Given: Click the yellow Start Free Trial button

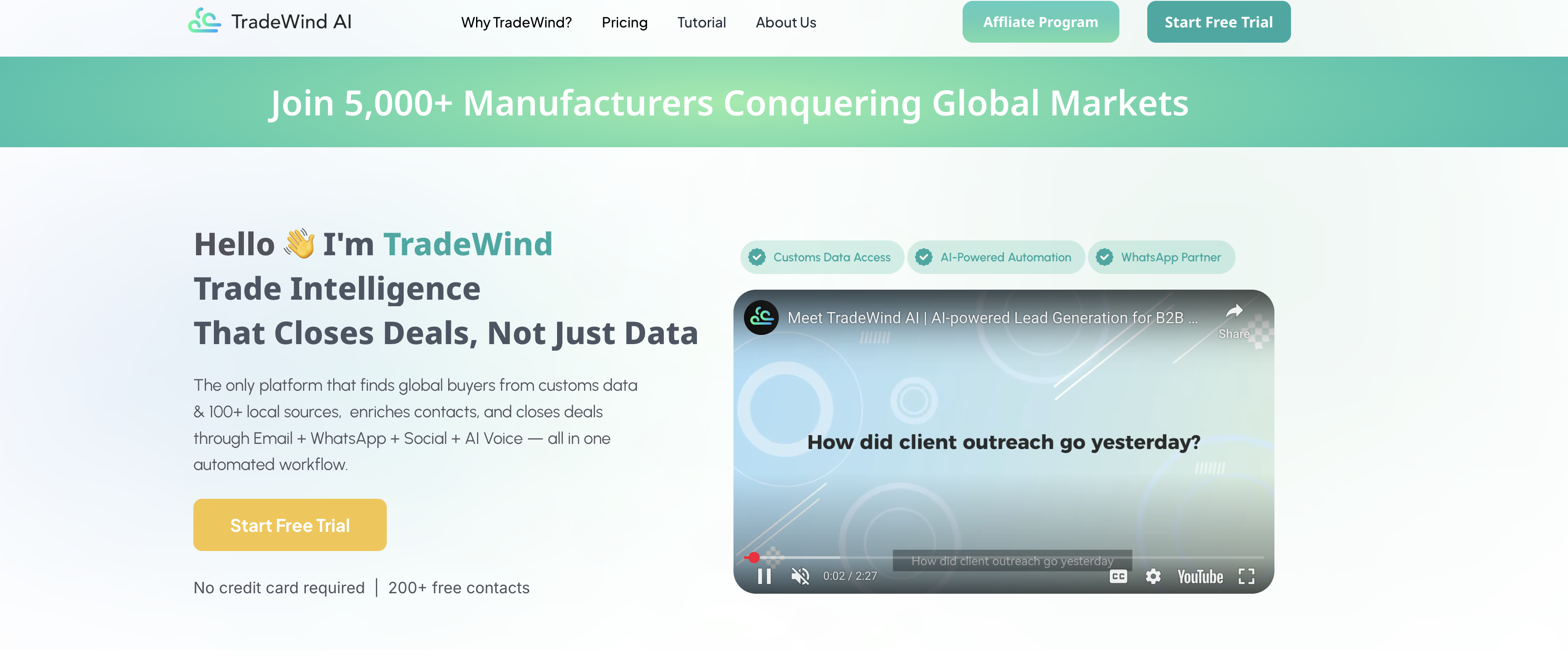Looking at the screenshot, I should pos(290,524).
